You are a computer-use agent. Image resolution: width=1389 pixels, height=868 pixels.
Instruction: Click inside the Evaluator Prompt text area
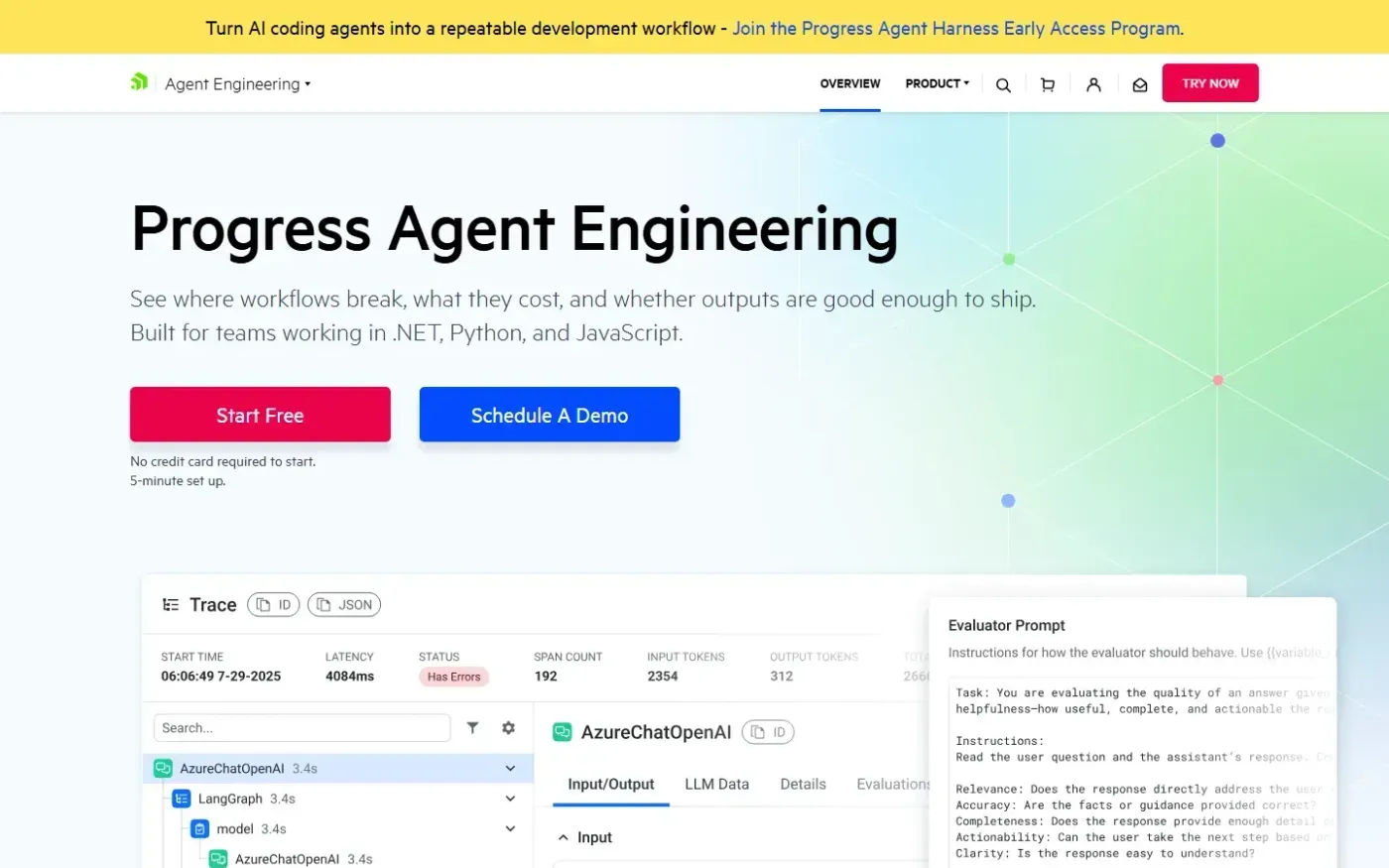1142,774
